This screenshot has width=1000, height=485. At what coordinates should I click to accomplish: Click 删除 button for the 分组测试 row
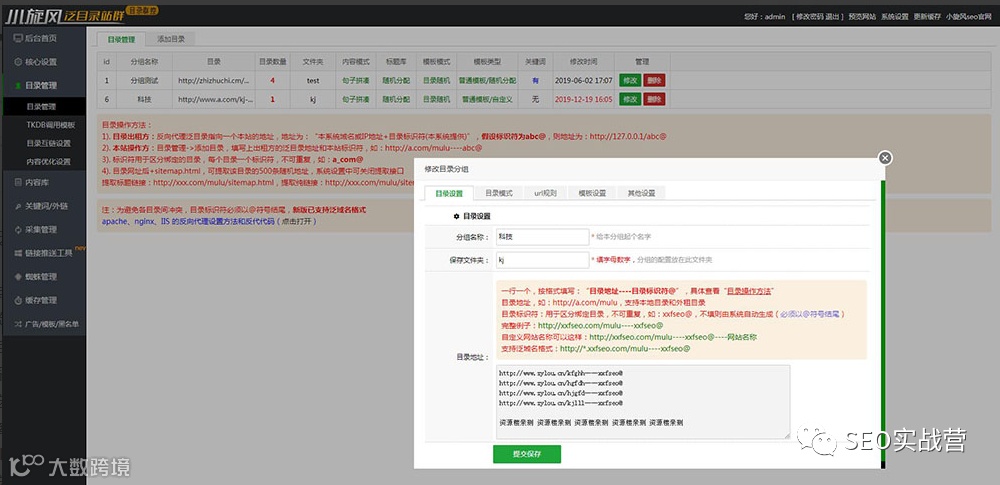pyautogui.click(x=654, y=80)
